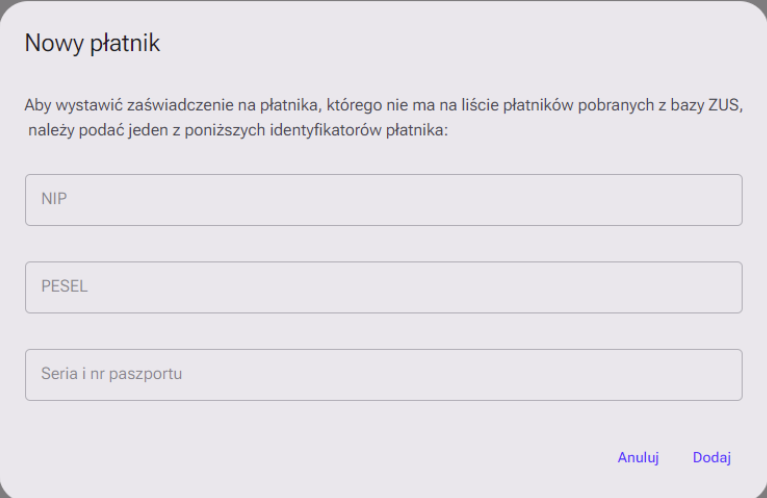Activate the passport series and number box
This screenshot has width=767, height=498.
click(383, 375)
